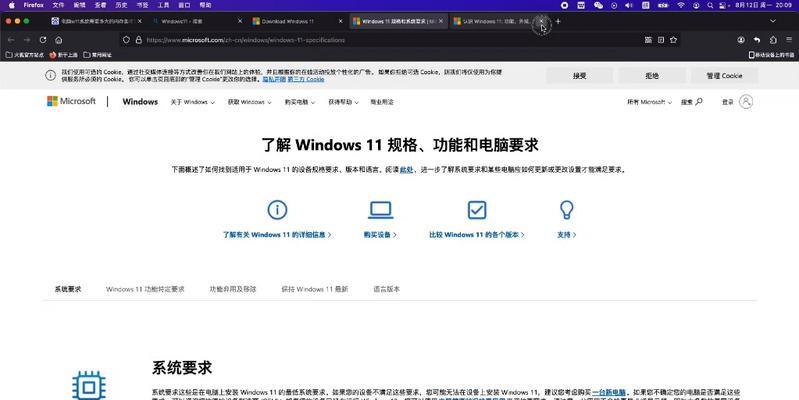The height and width of the screenshot is (400, 799).
Task: Open the 隐私声明 link
Action: tap(274, 79)
